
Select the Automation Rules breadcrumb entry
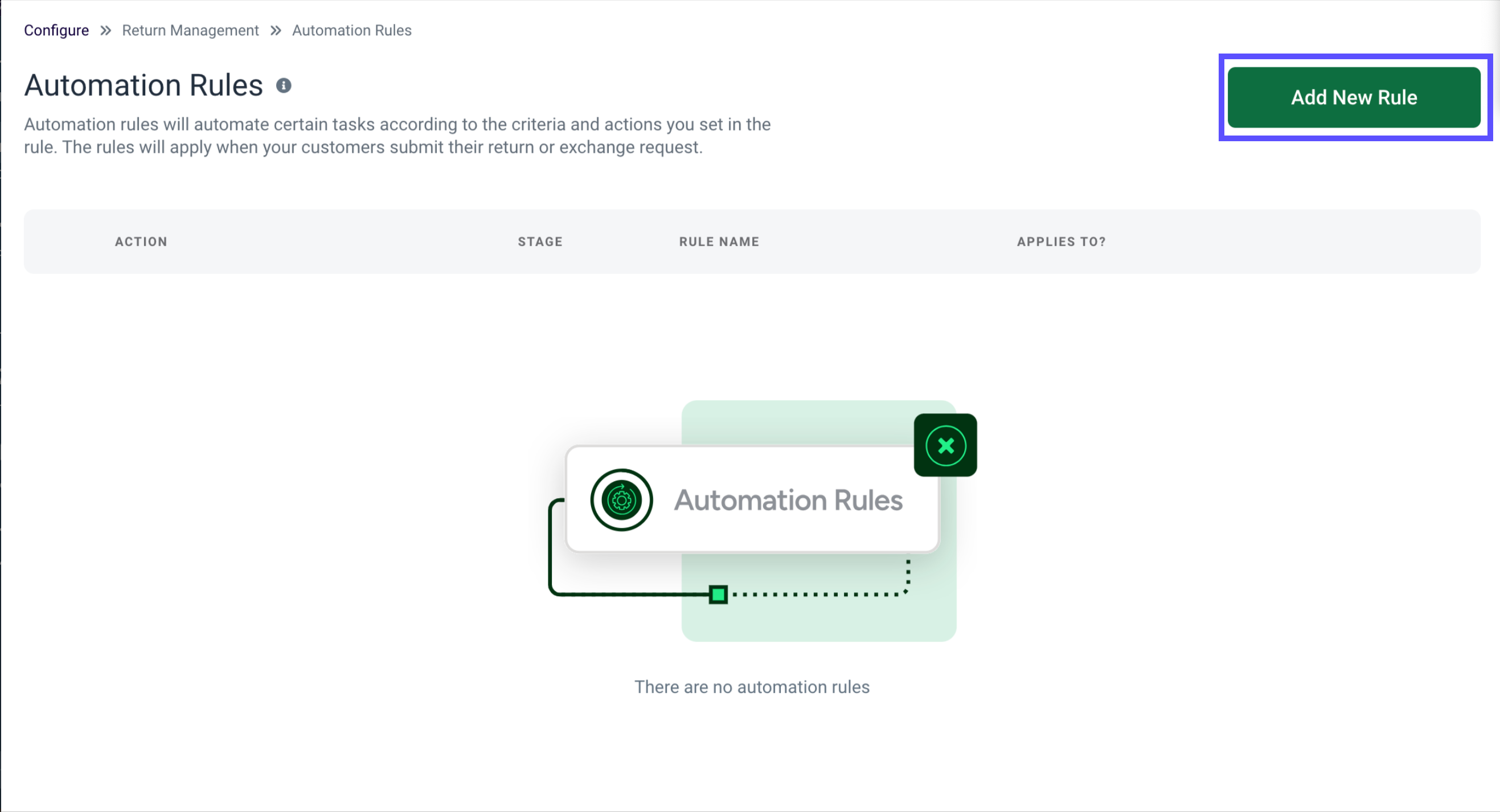coord(351,30)
